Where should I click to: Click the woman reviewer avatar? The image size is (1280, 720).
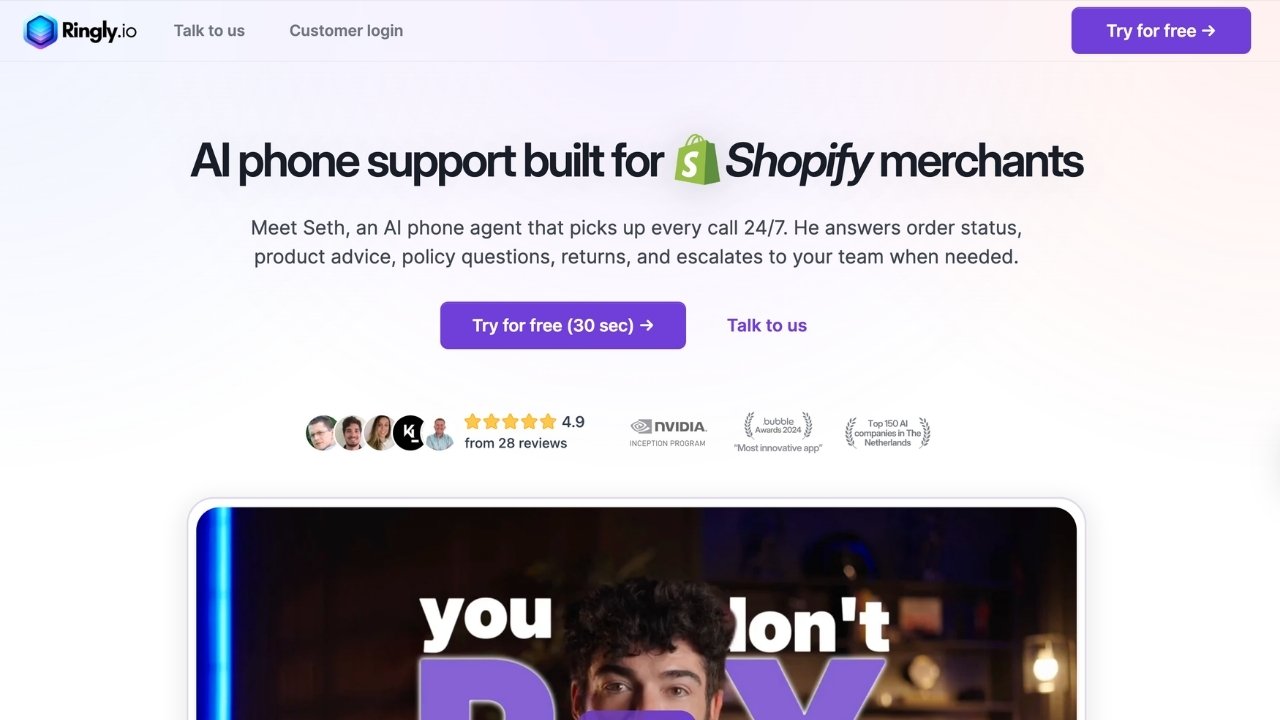pyautogui.click(x=380, y=433)
